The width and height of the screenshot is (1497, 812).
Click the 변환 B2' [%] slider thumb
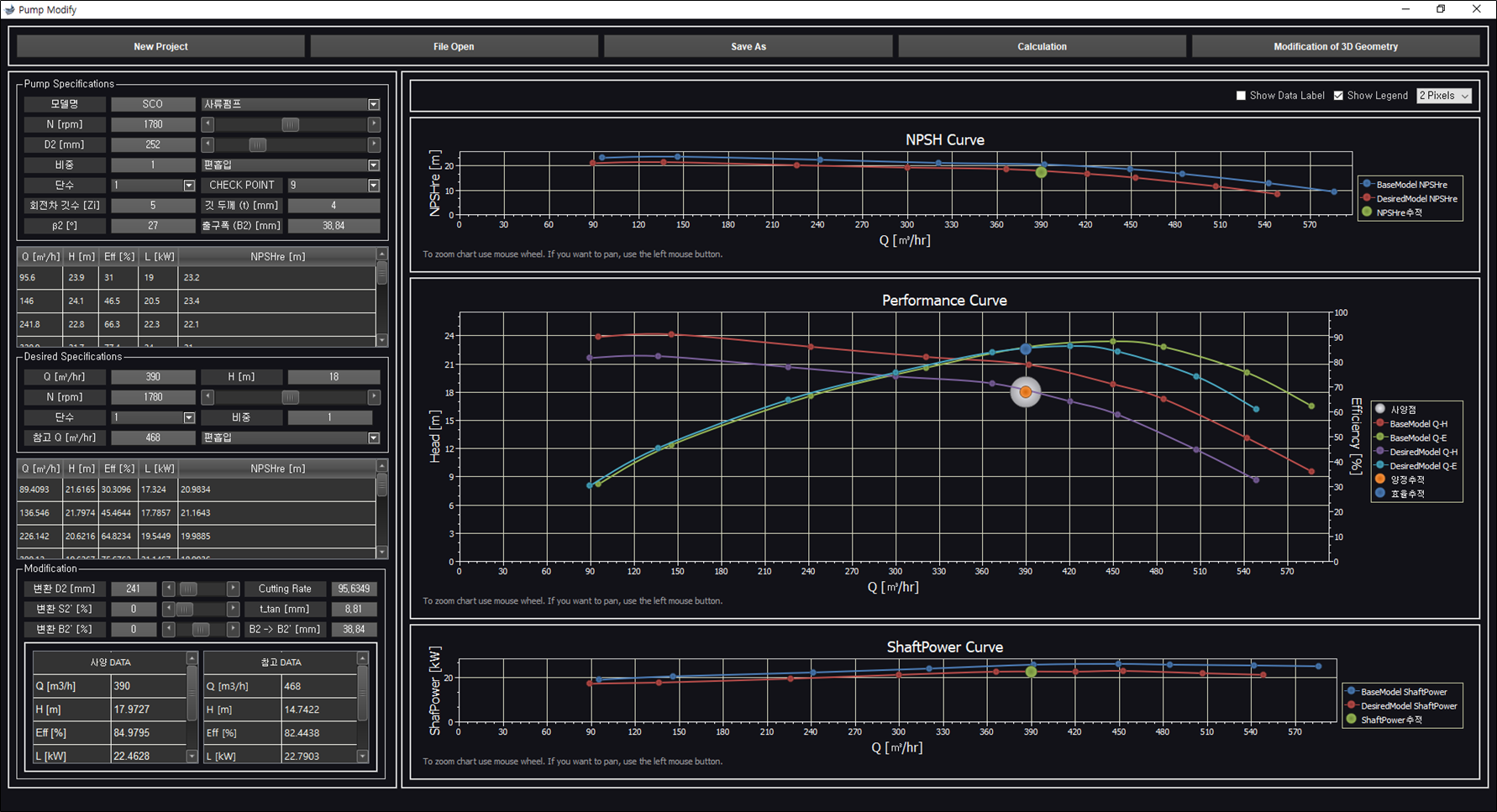click(x=201, y=629)
